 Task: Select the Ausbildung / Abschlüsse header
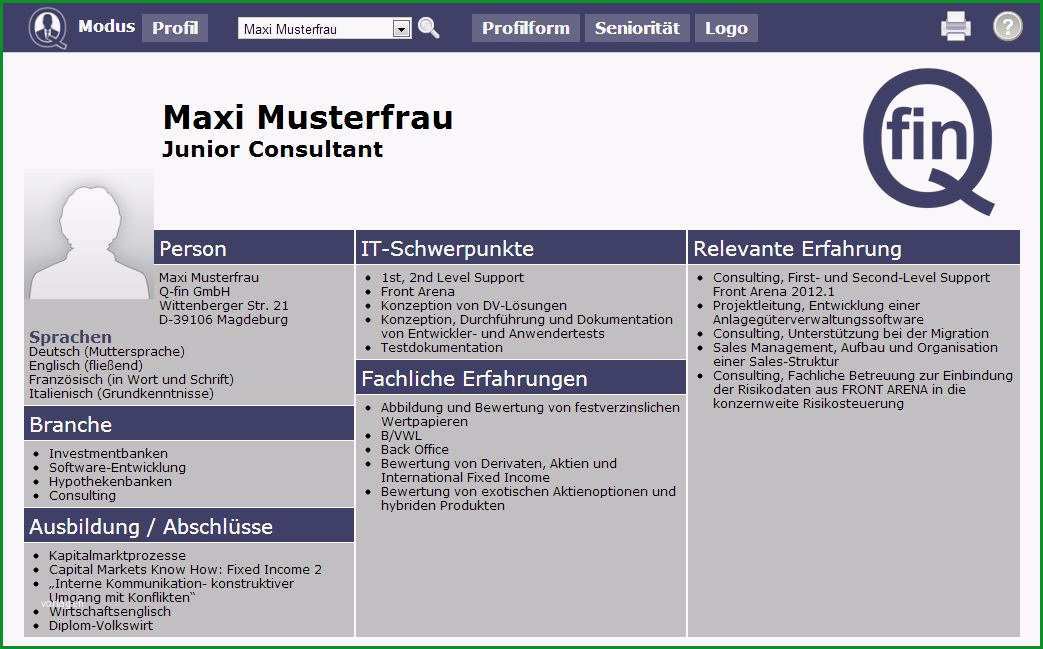click(x=189, y=526)
